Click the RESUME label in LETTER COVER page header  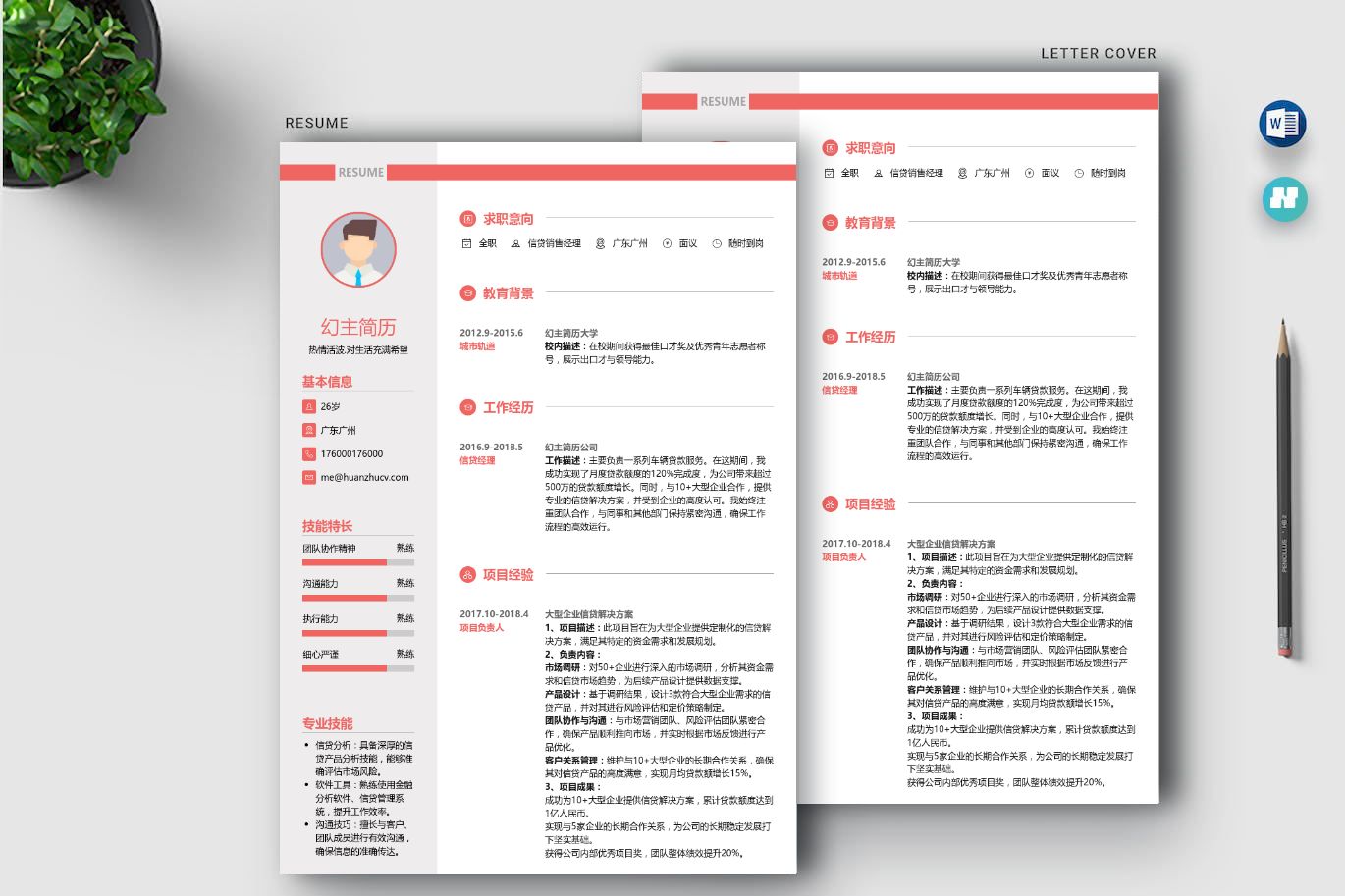[x=723, y=101]
